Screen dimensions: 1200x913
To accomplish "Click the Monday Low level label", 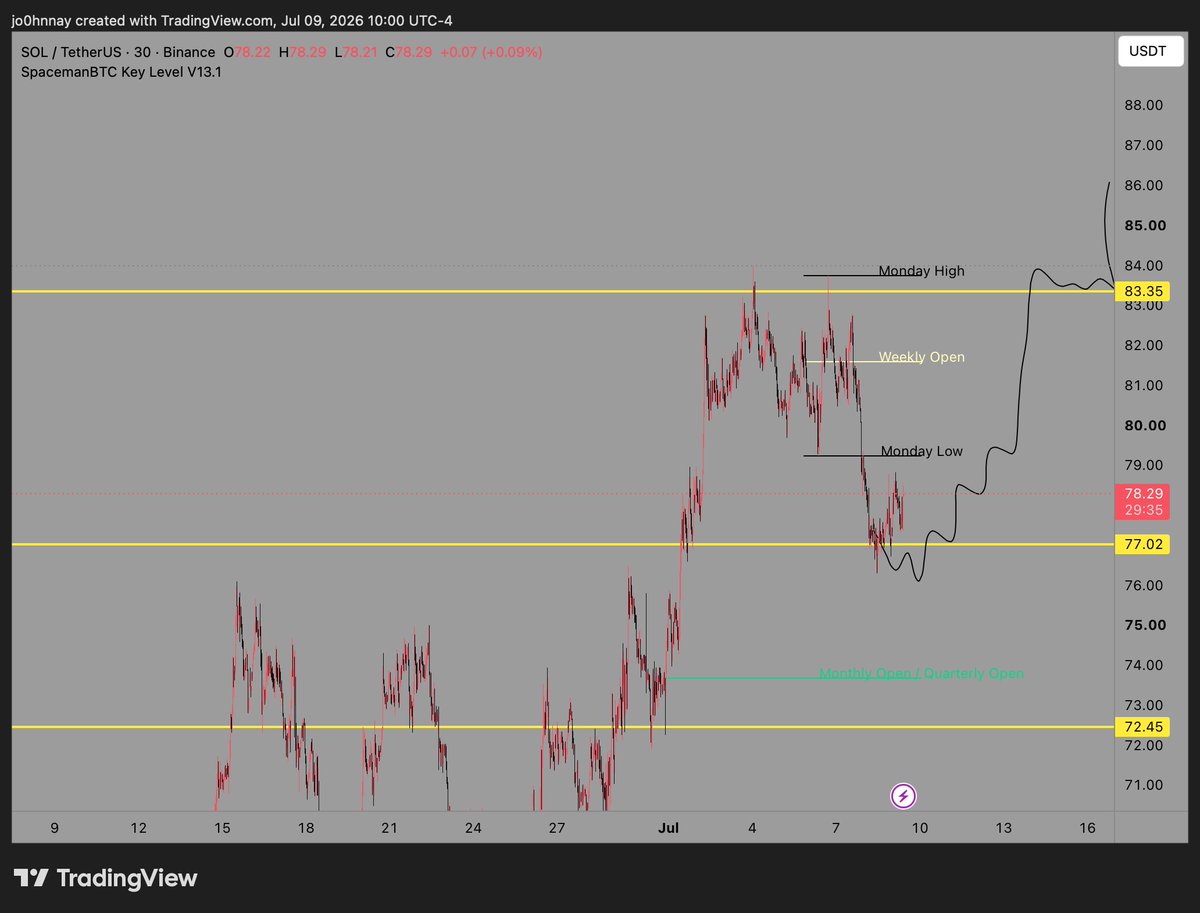I will pos(921,451).
